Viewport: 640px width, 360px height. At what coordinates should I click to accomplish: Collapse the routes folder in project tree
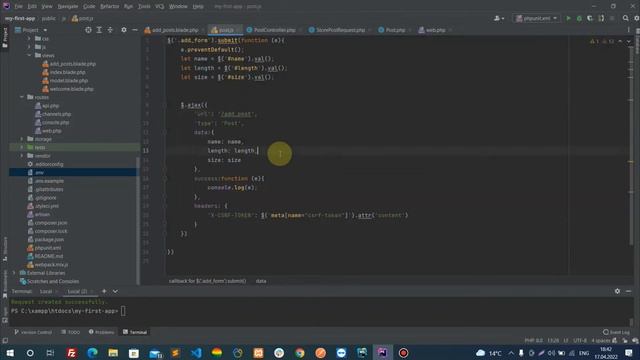pos(22,97)
